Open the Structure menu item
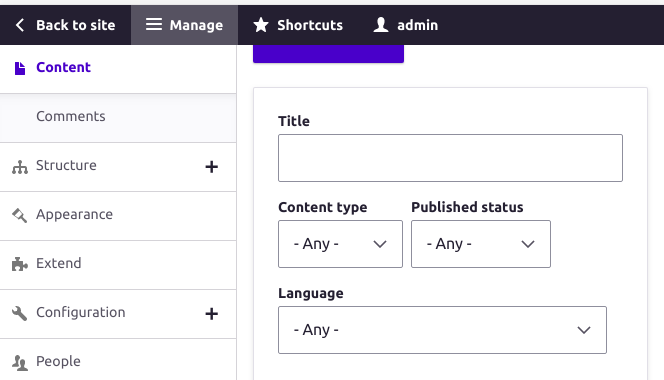Screen dimensions: 664x380 coord(66,165)
